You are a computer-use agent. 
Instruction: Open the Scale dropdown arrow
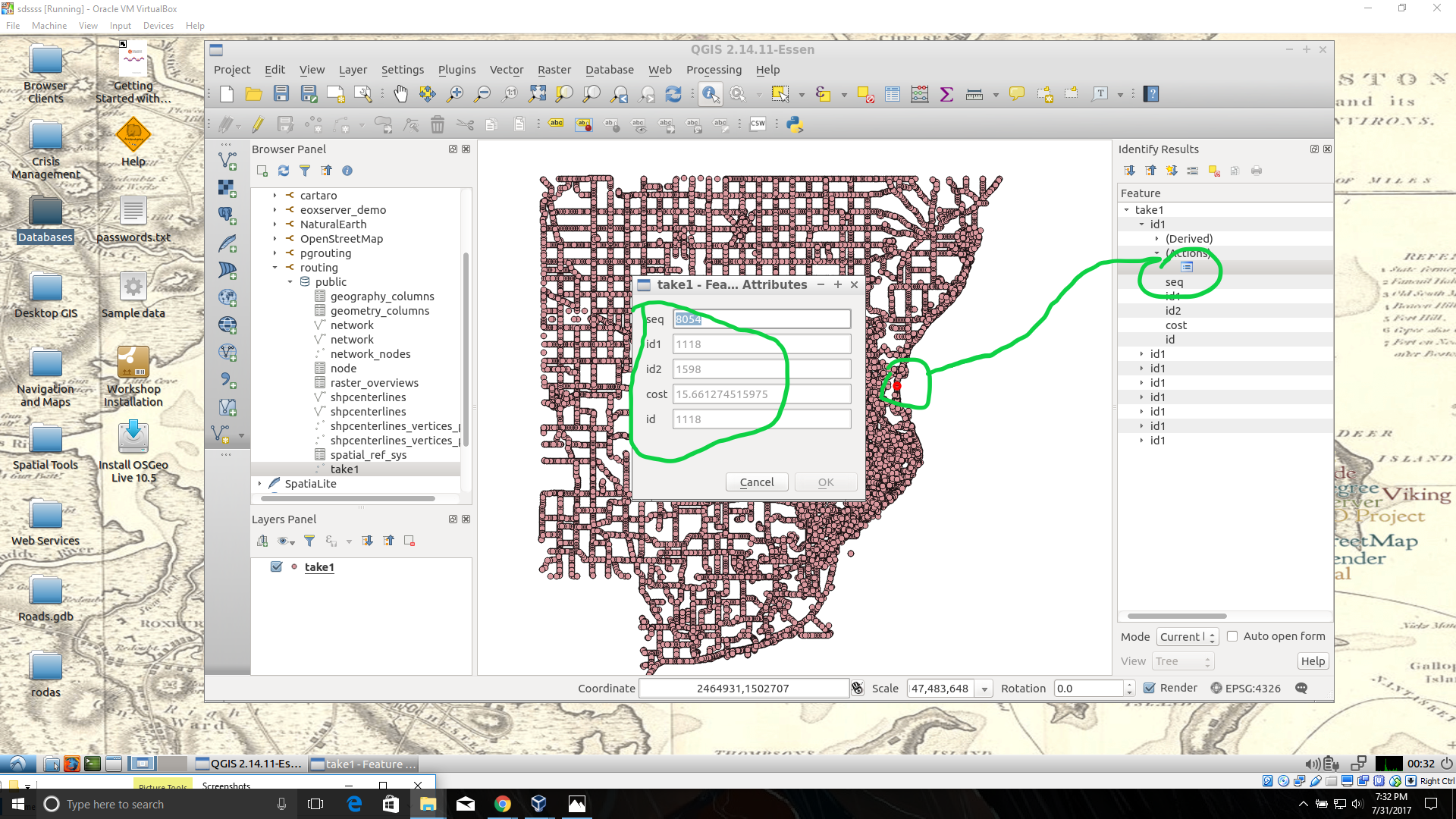[984, 689]
